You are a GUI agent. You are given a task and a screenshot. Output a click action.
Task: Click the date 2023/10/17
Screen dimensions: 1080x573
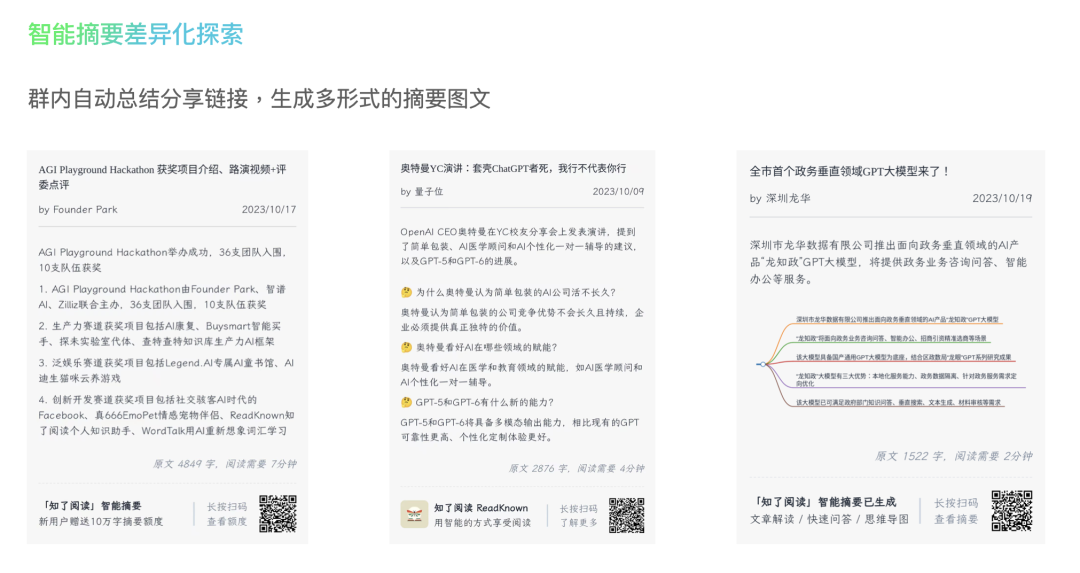click(x=269, y=209)
